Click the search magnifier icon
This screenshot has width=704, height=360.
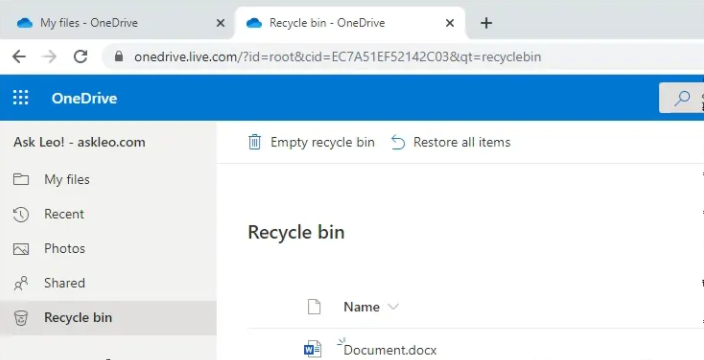[682, 98]
